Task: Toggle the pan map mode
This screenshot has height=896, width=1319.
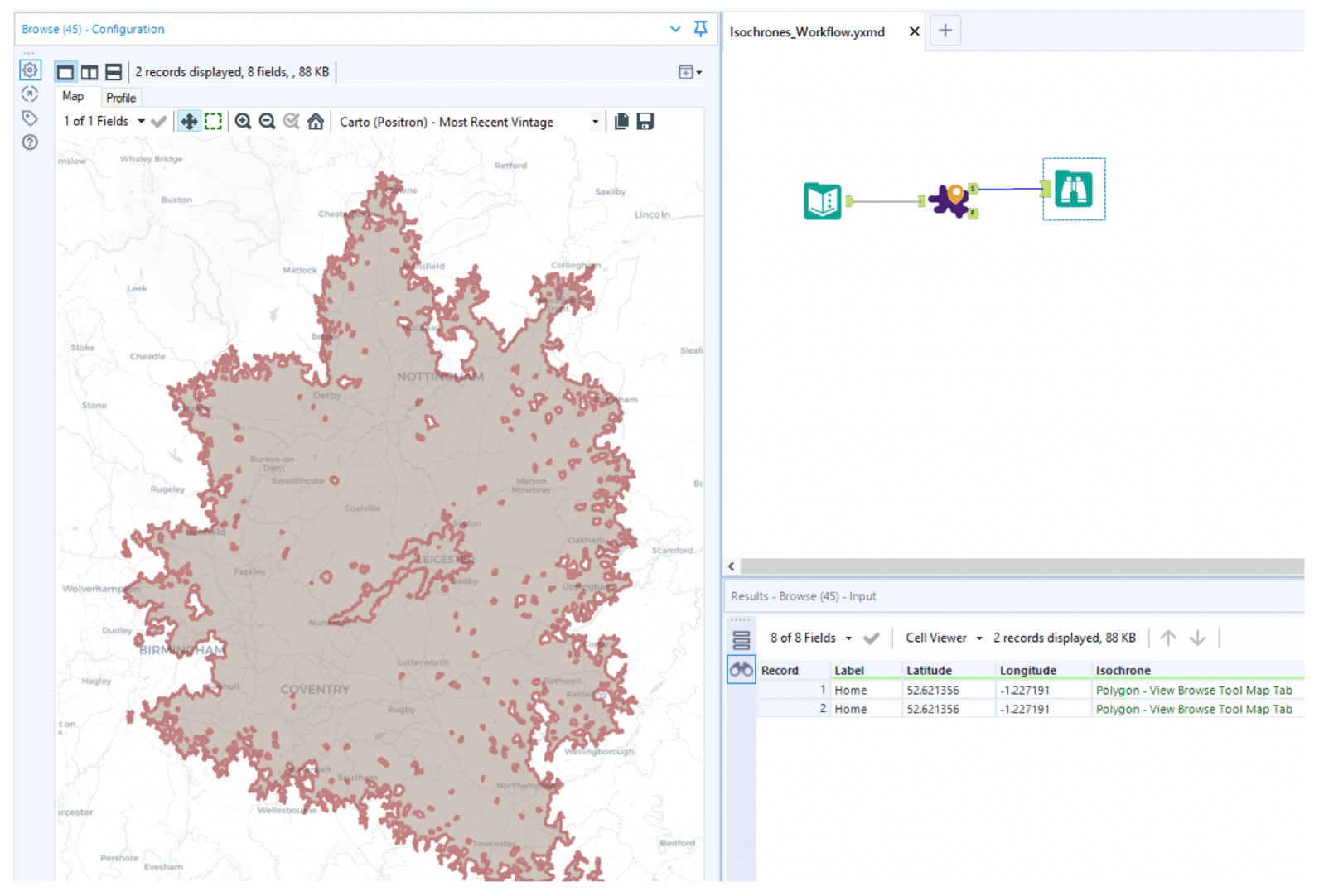Action: click(x=189, y=122)
